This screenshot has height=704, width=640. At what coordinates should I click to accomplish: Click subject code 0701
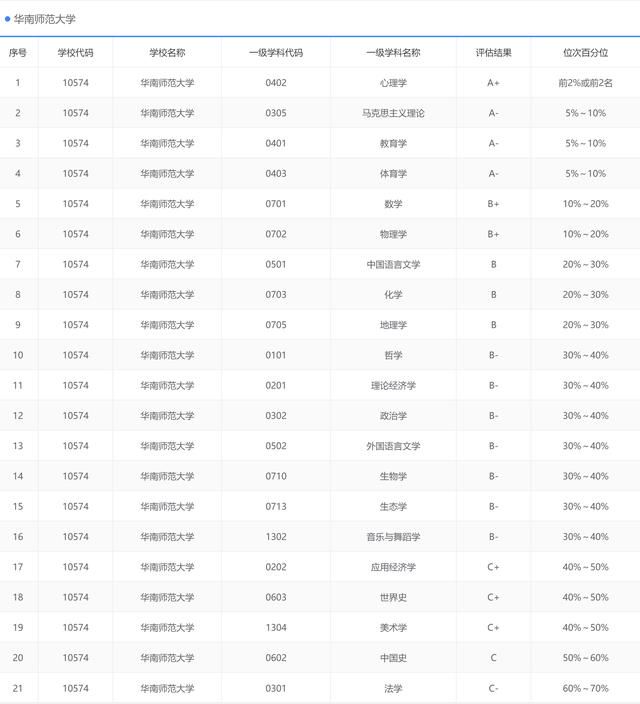pos(276,204)
